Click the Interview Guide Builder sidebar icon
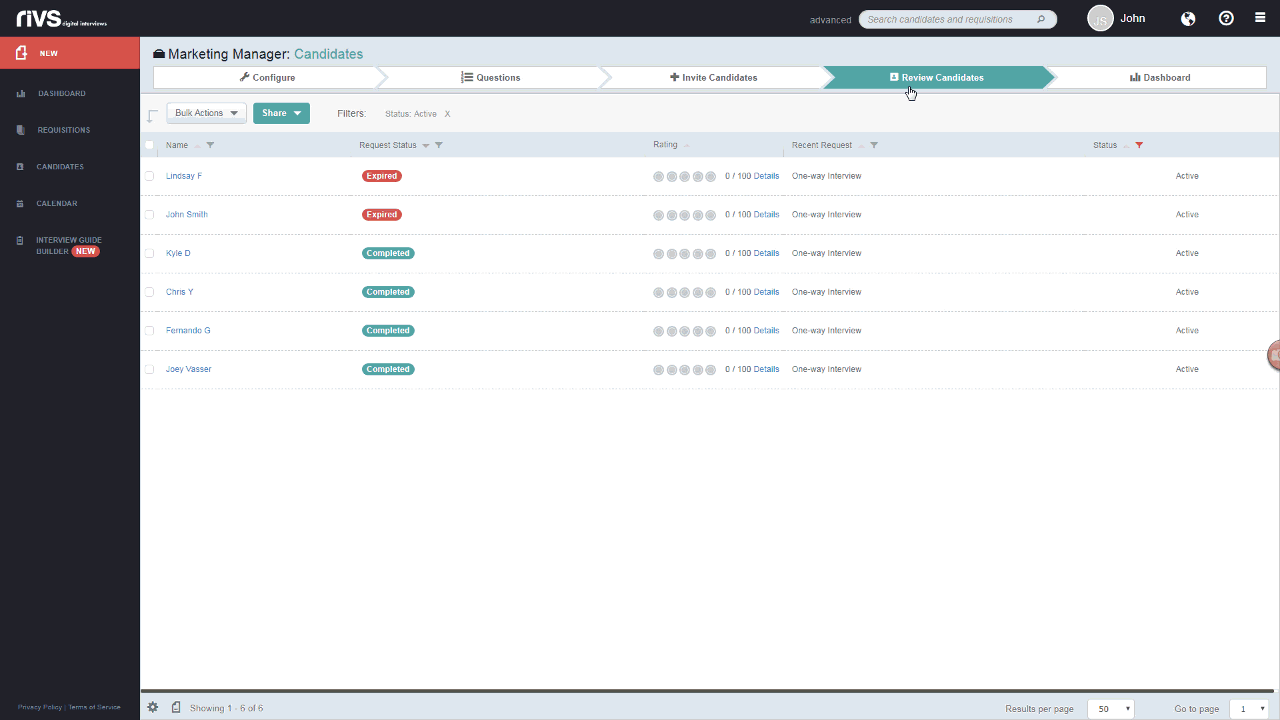 click(x=21, y=240)
